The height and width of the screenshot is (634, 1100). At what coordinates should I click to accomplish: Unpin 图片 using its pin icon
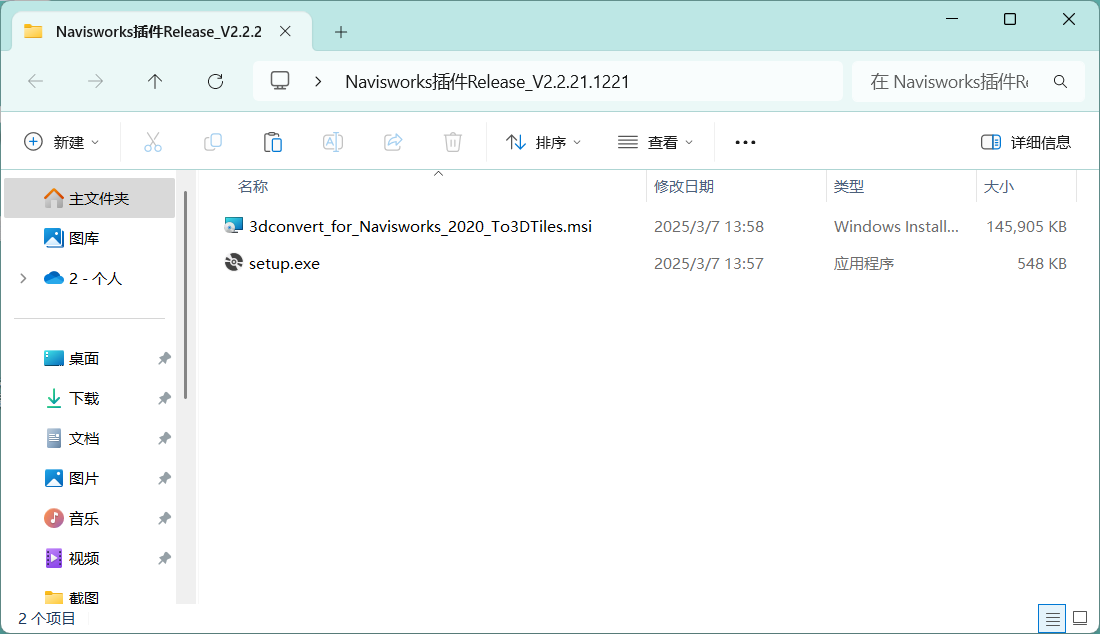click(x=164, y=478)
